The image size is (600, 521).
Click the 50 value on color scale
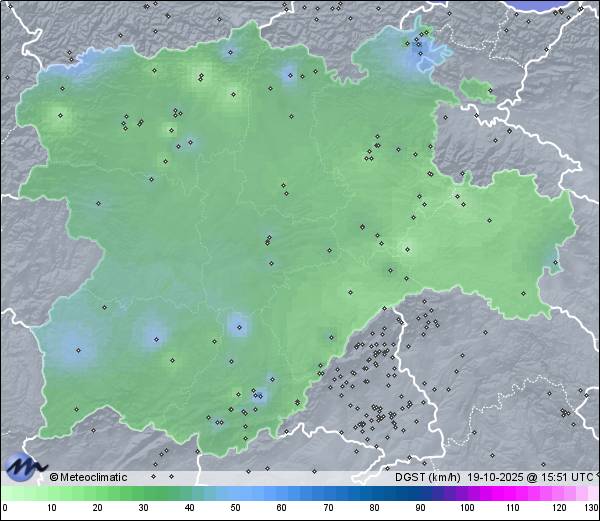click(235, 508)
